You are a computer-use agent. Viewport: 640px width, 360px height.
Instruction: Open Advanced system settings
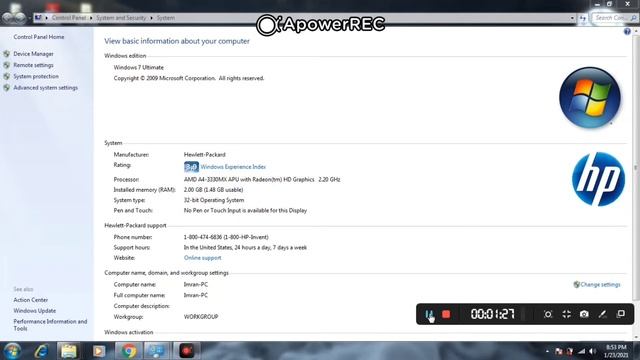point(45,88)
